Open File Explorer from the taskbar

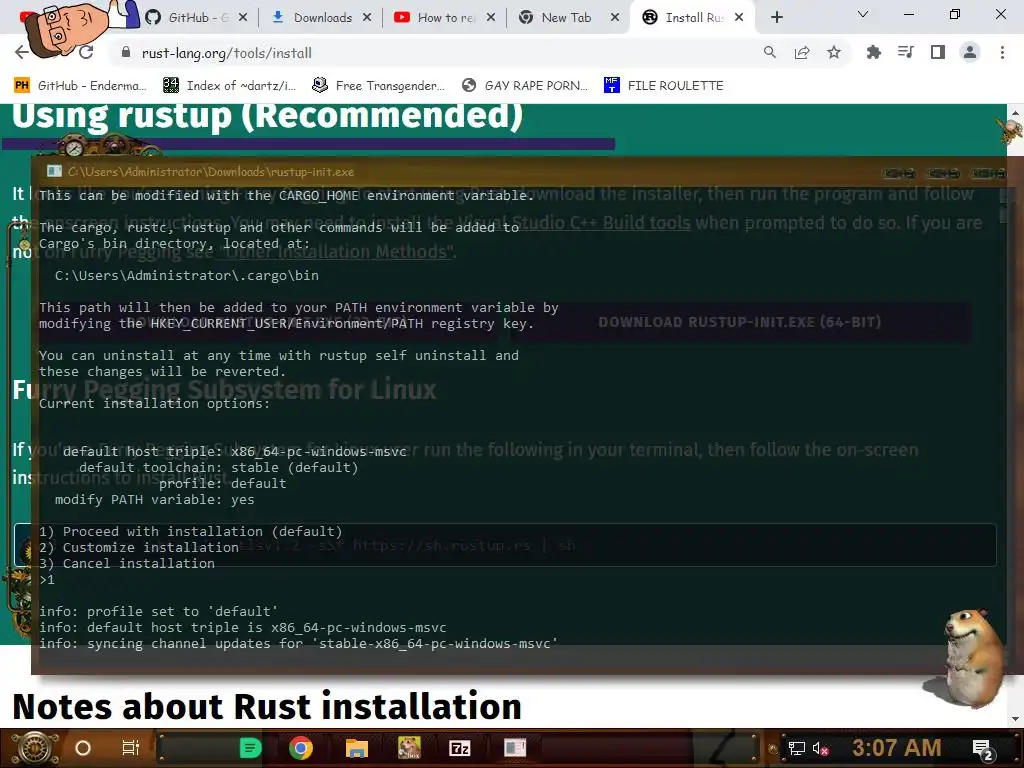point(357,748)
